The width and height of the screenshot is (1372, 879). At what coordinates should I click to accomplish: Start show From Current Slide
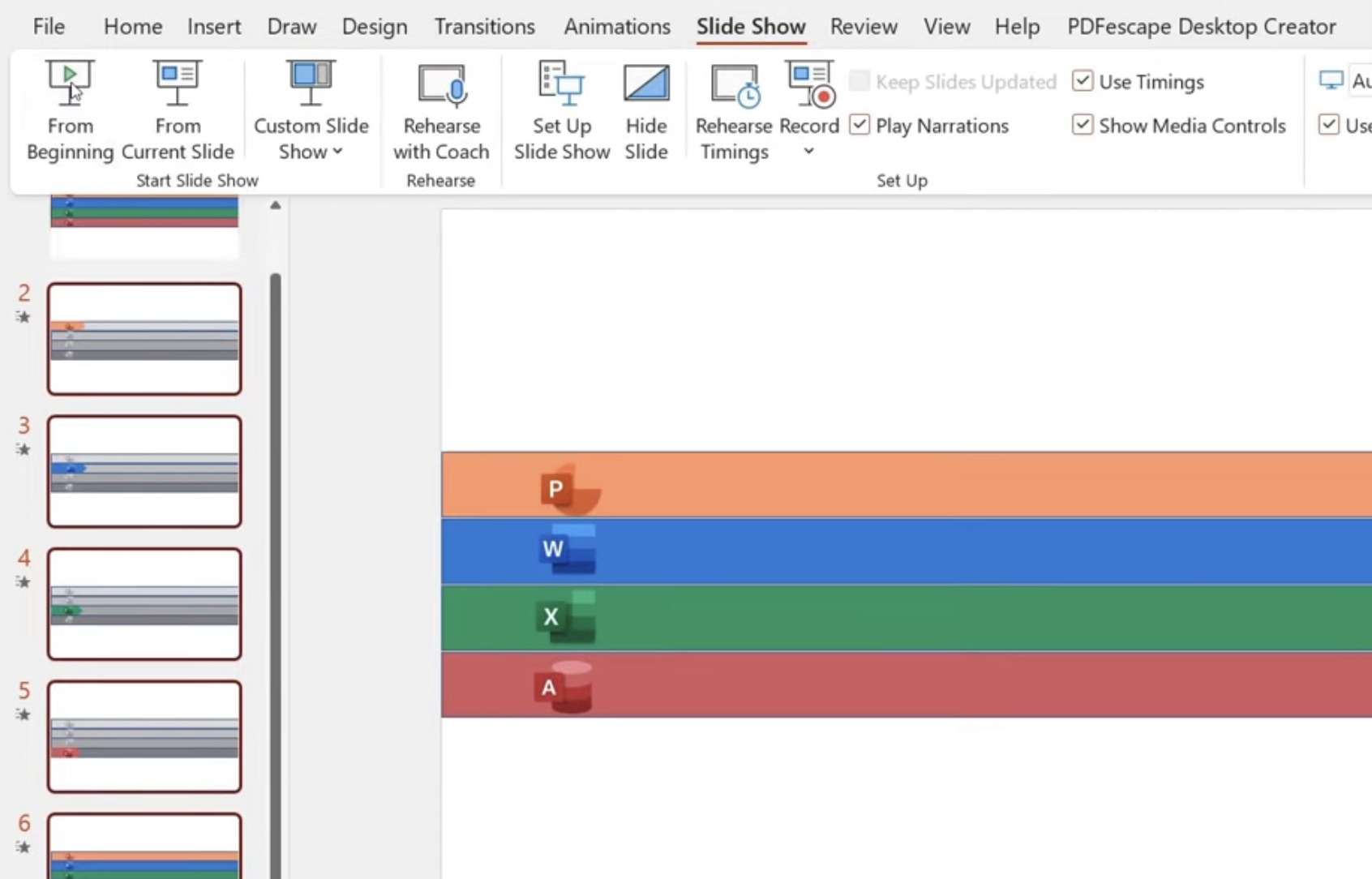pos(178,110)
